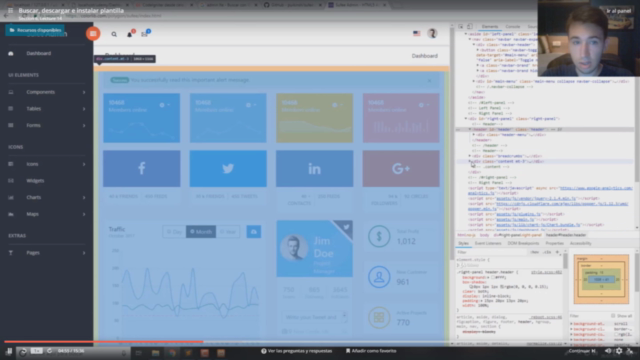Click the rewind playback icon

pyautogui.click(x=23, y=351)
